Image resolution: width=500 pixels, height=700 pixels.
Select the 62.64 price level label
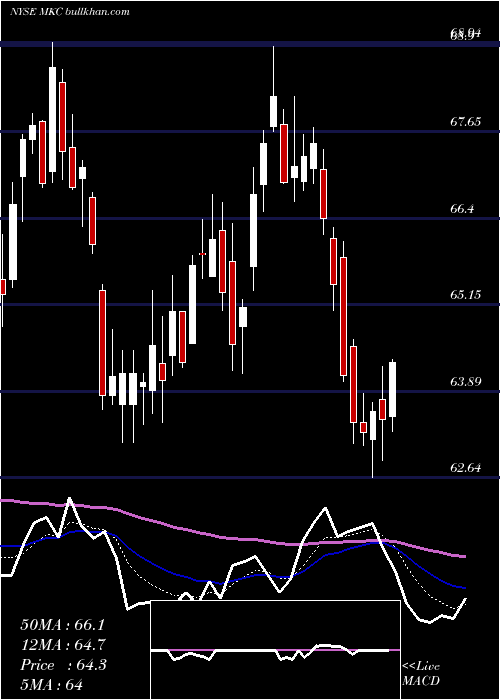(x=466, y=468)
